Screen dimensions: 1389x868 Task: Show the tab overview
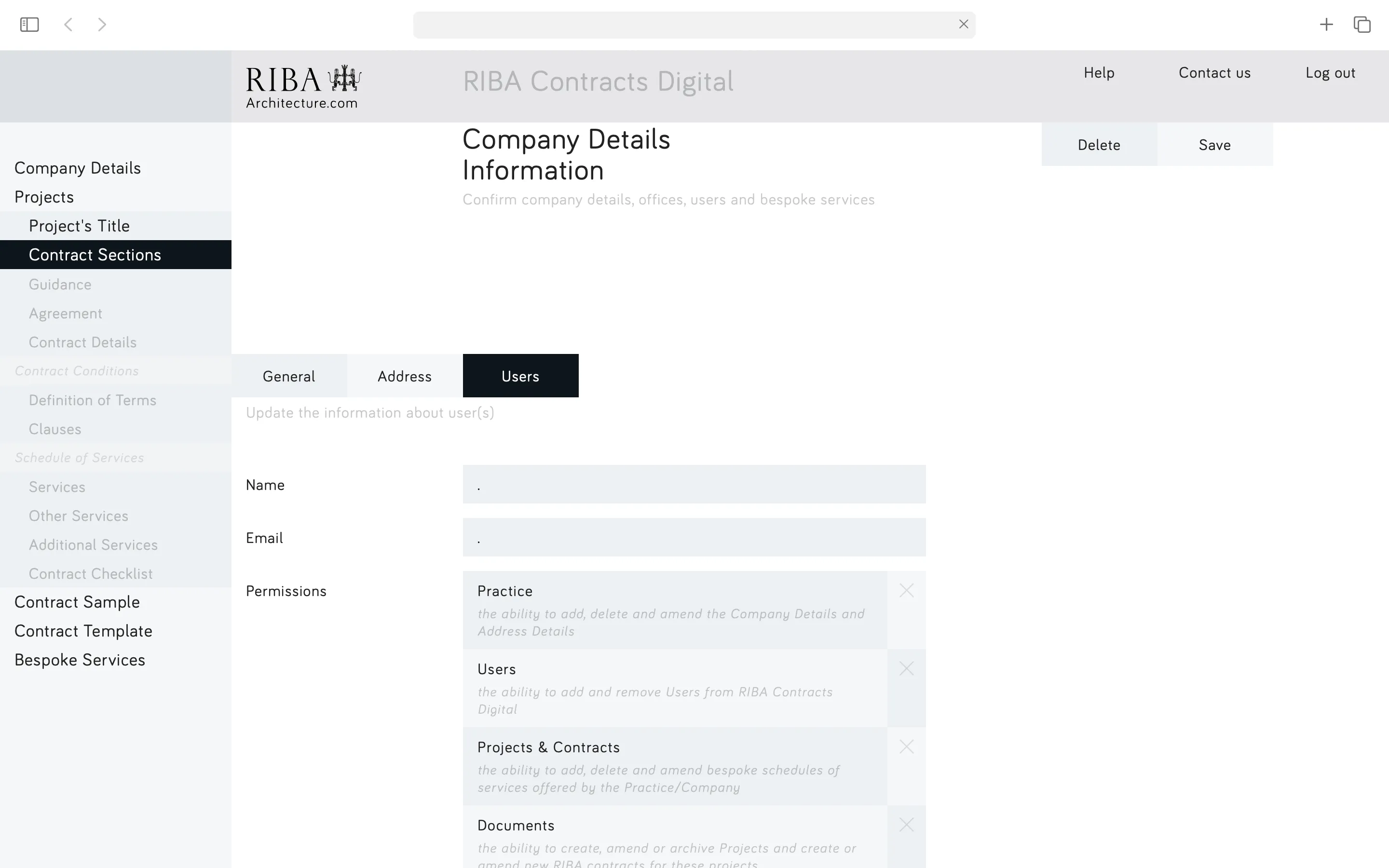(x=1362, y=24)
